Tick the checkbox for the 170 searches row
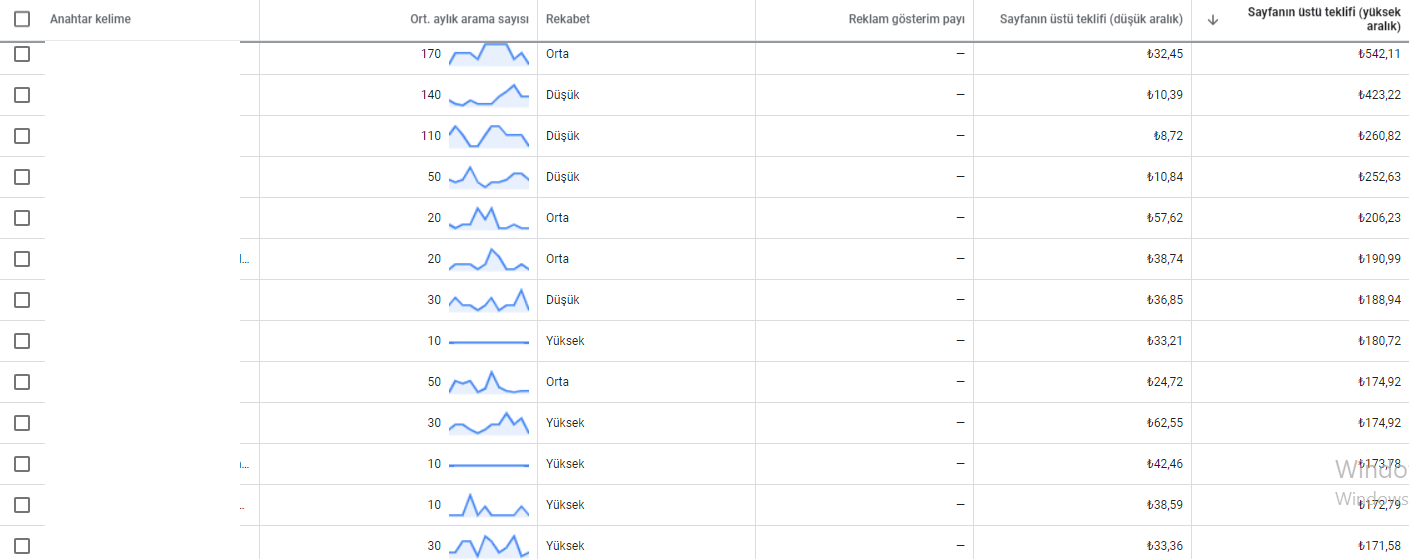 22,54
